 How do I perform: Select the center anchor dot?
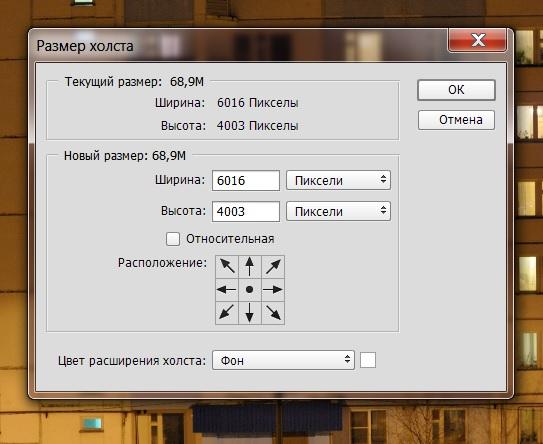[250, 290]
